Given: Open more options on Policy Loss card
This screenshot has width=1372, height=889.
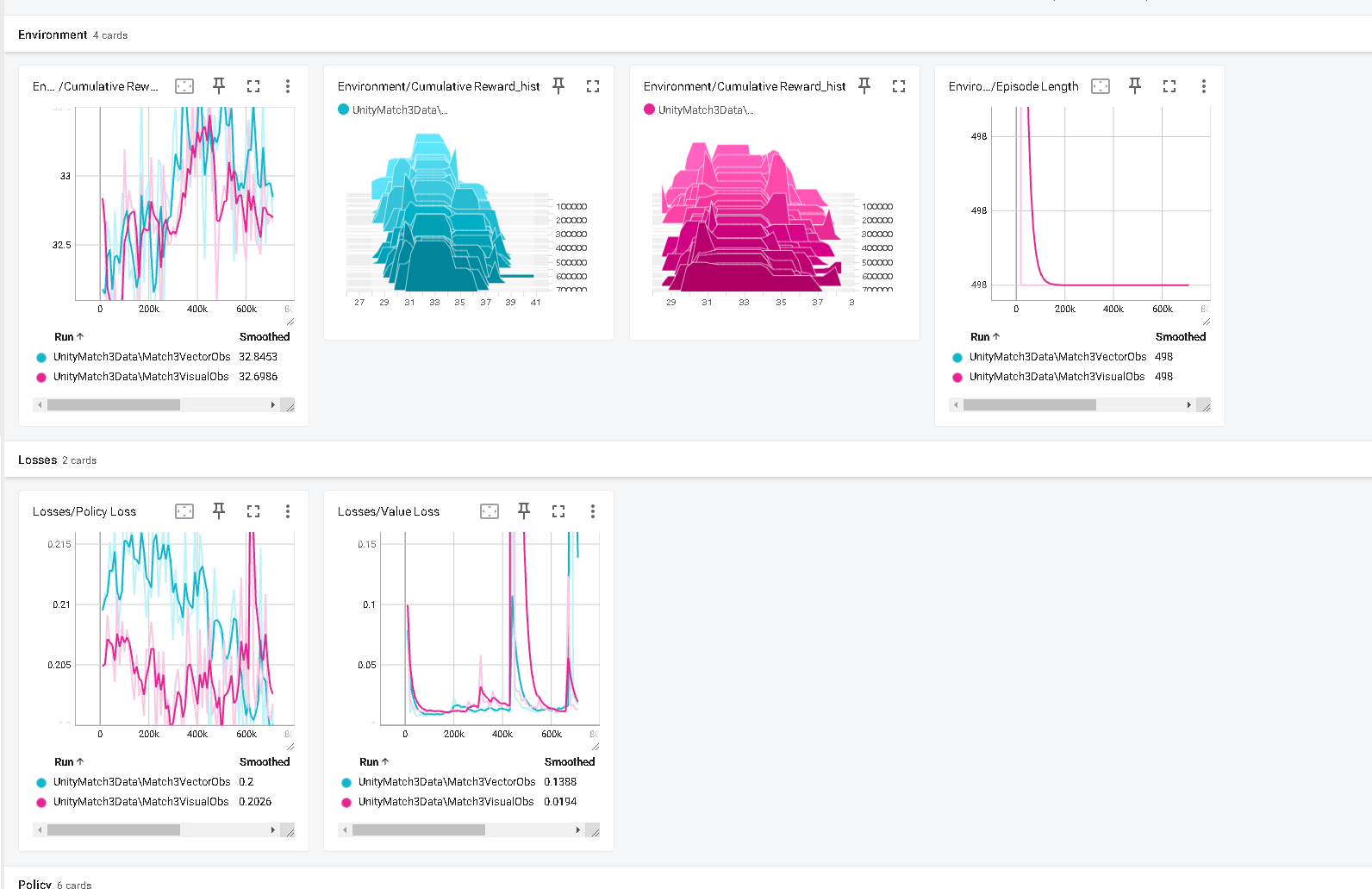Looking at the screenshot, I should point(288,511).
